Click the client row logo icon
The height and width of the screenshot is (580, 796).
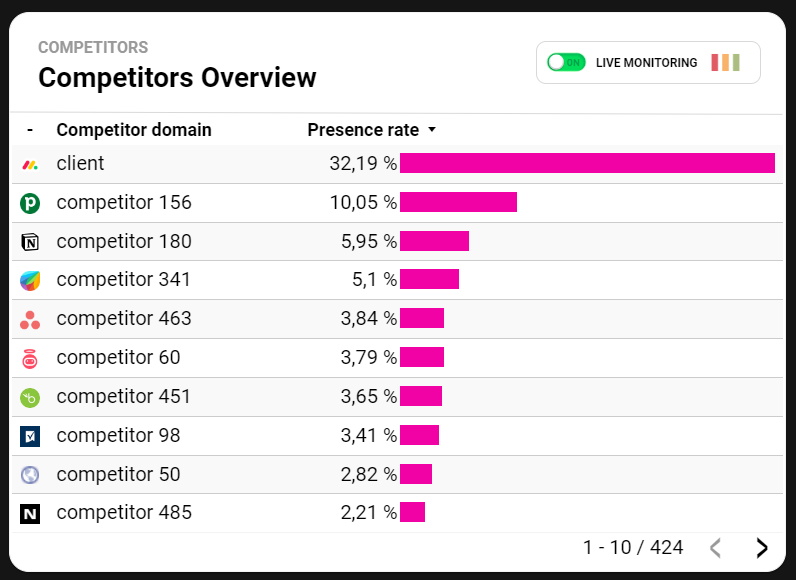coord(30,164)
